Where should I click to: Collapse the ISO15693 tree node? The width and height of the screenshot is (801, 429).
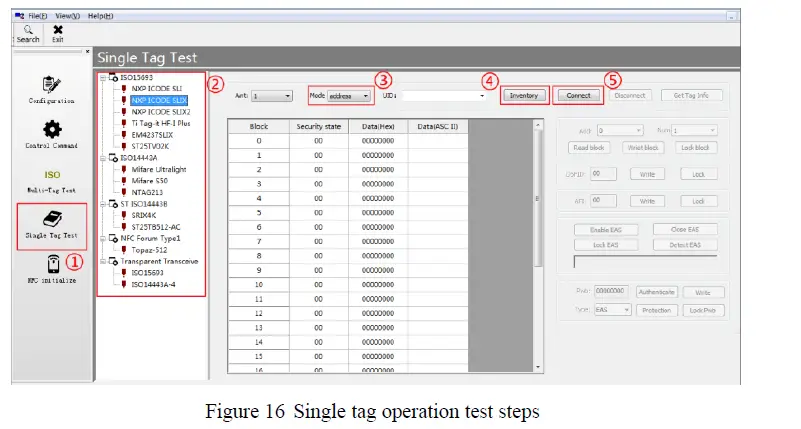click(103, 78)
